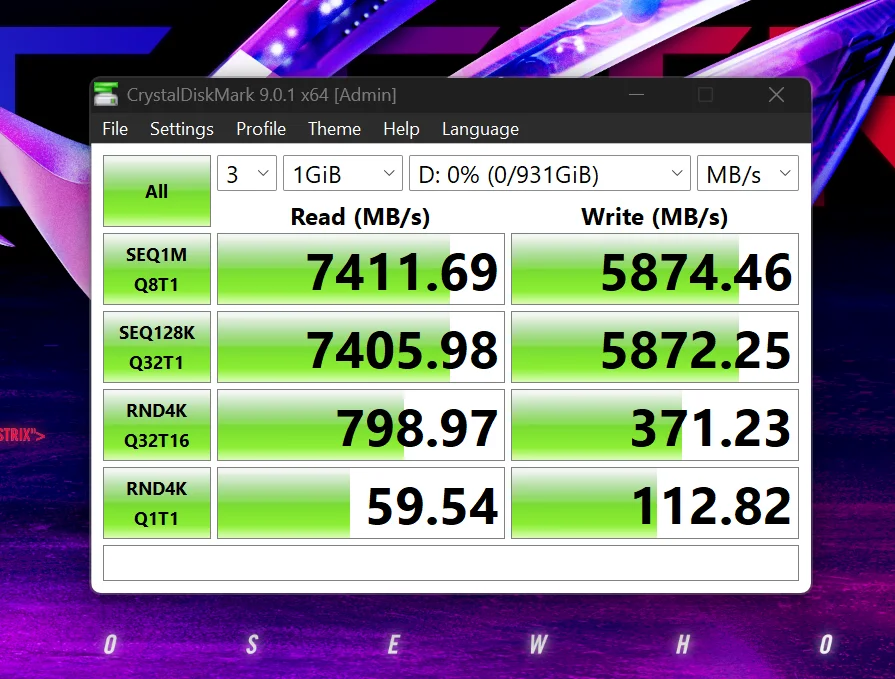The image size is (895, 679).
Task: Click the SEQ1M read result 7411.69
Action: click(361, 269)
